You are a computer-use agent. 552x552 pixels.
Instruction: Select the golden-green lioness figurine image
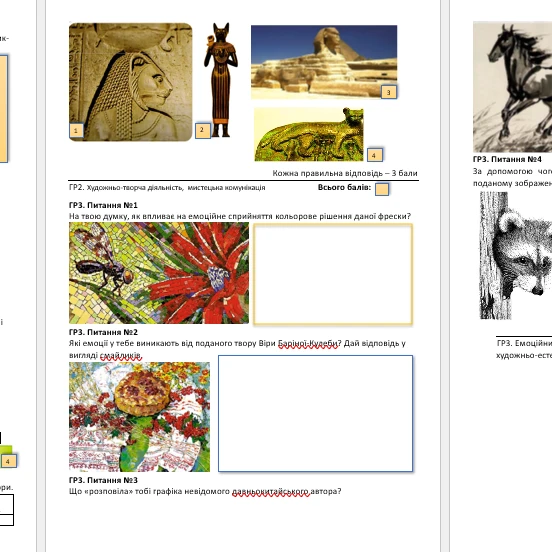point(309,134)
